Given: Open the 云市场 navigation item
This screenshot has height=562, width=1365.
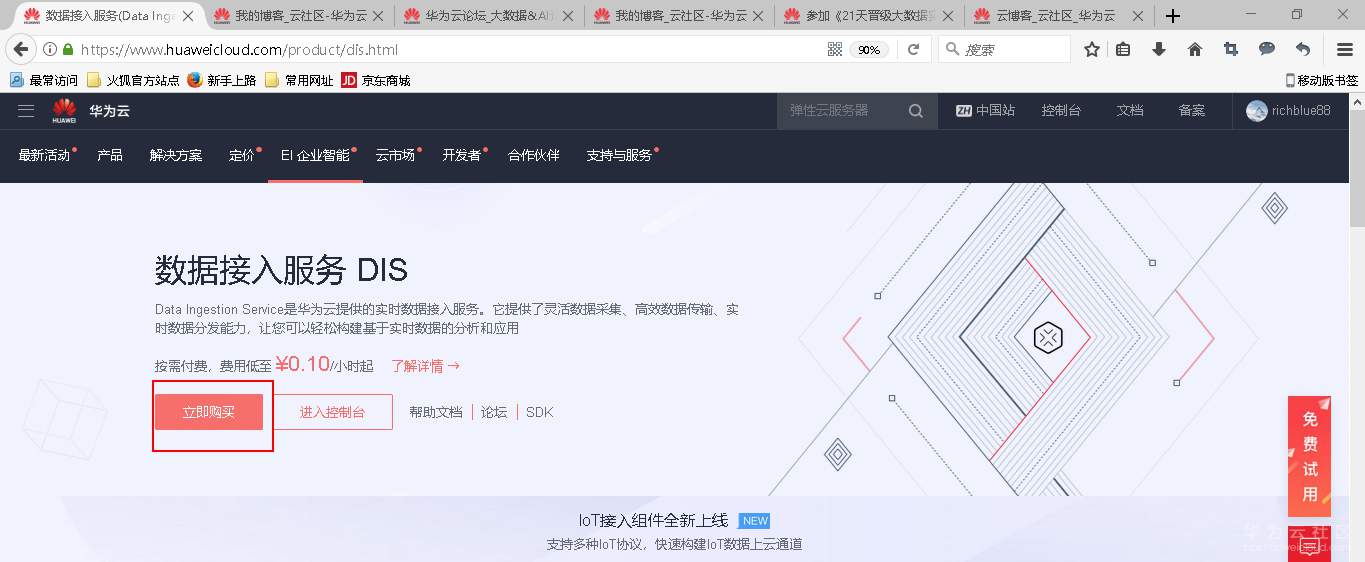Looking at the screenshot, I should pos(395,155).
